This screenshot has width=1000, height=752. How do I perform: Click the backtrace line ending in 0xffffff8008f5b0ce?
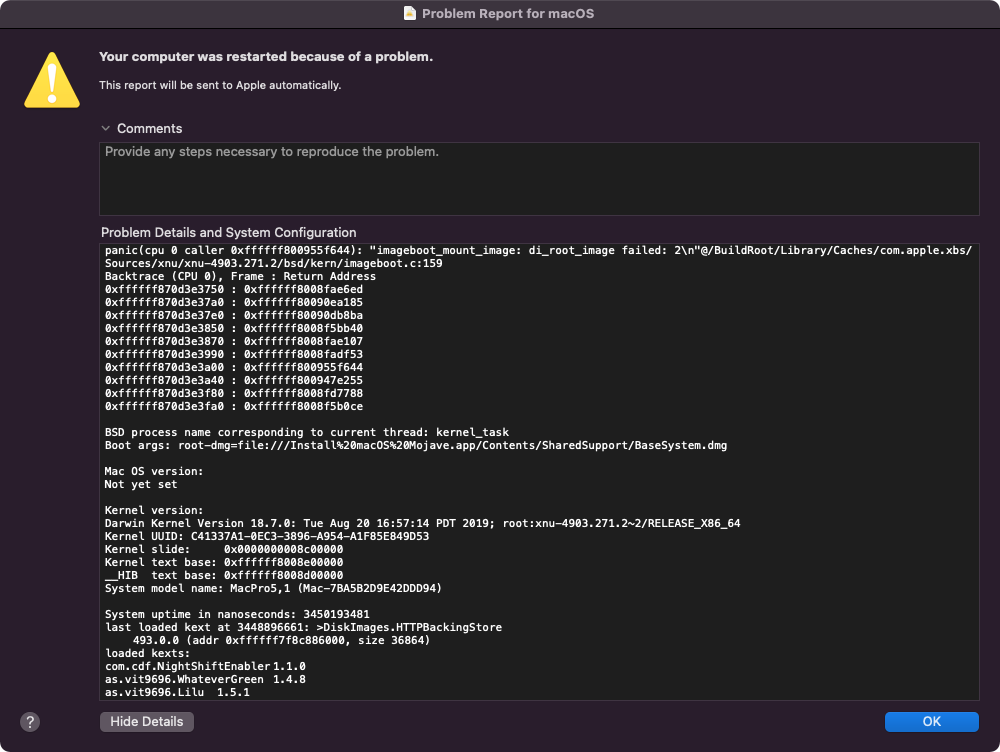pos(234,406)
